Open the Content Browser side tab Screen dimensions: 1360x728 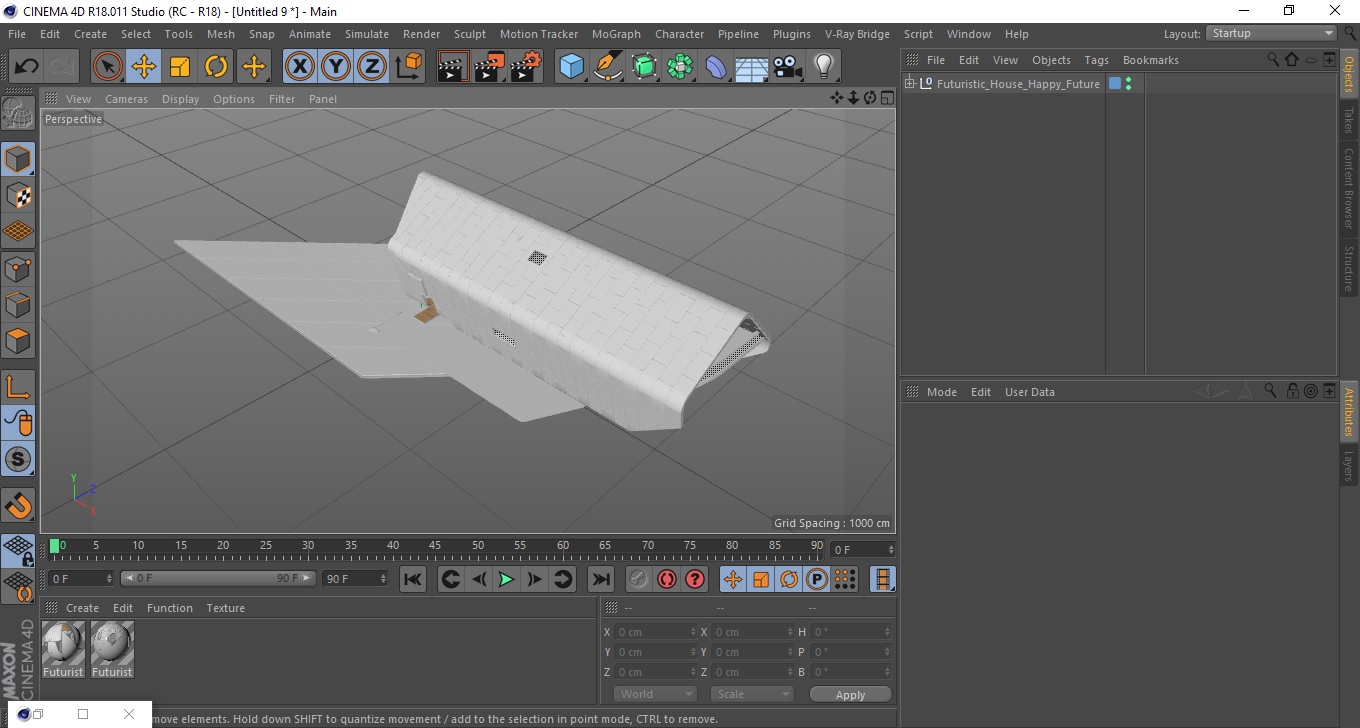click(x=1349, y=188)
